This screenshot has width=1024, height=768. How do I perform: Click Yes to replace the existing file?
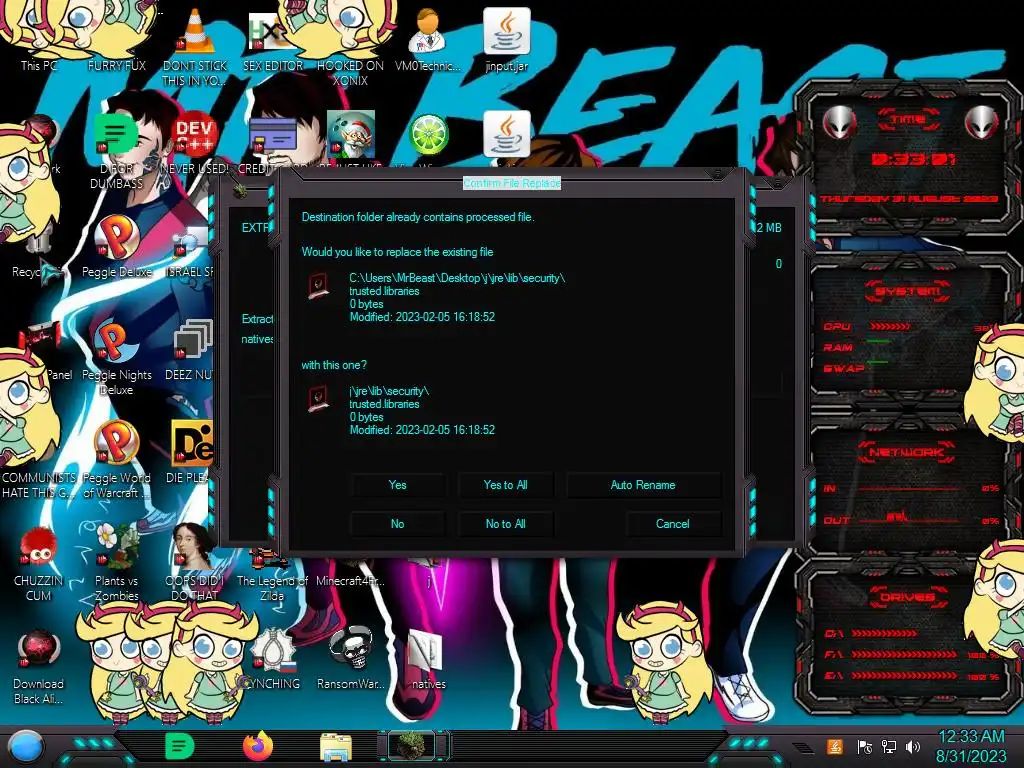[x=397, y=485]
